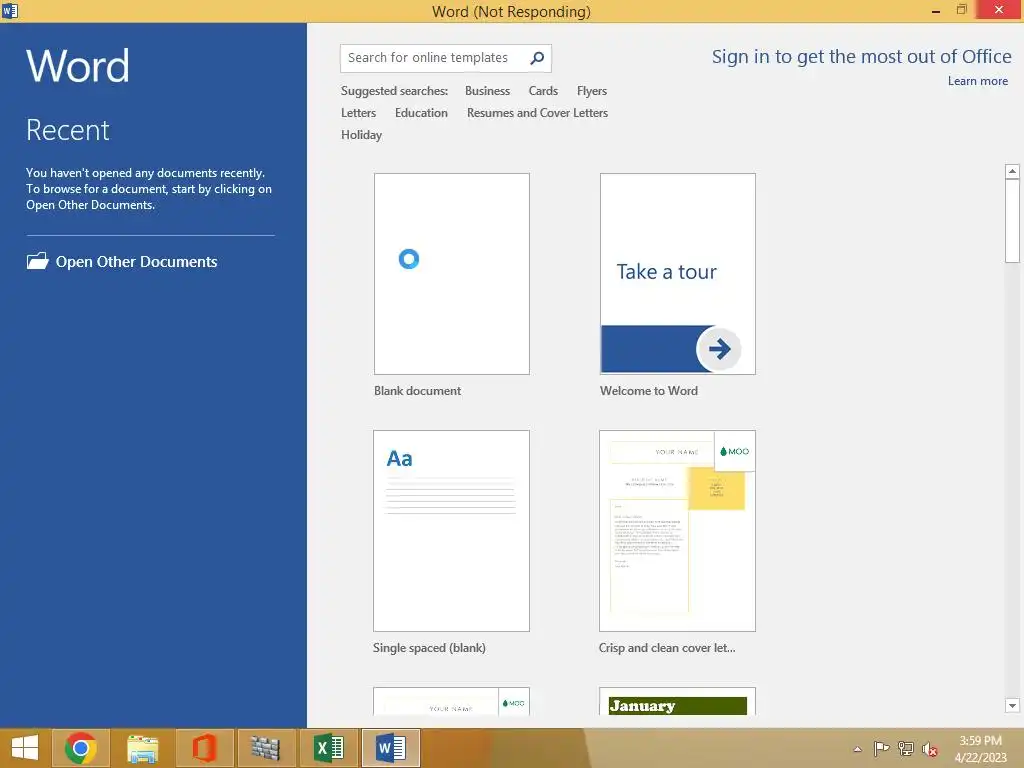Click the folder icon beside Open Other Documents
Image resolution: width=1024 pixels, height=768 pixels.
pyautogui.click(x=37, y=261)
